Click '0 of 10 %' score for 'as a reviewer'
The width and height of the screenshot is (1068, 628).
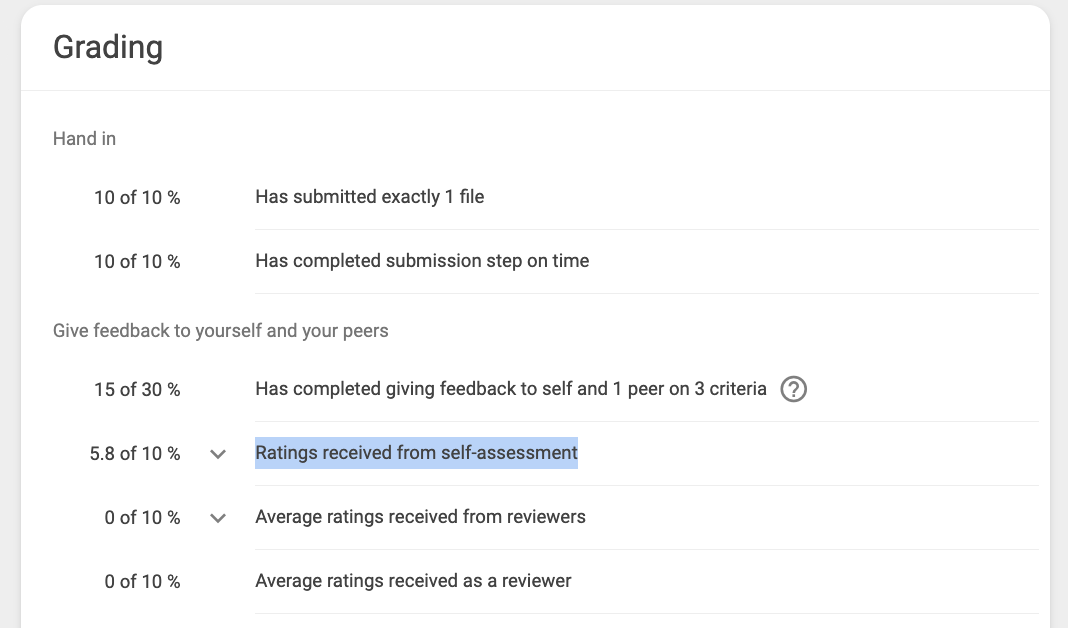coord(142,582)
